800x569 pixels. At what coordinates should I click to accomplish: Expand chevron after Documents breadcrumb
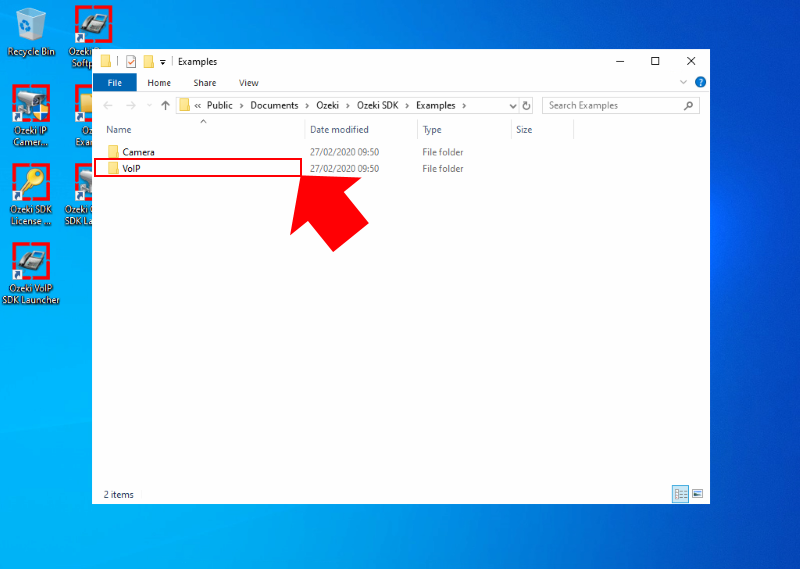pyautogui.click(x=307, y=106)
